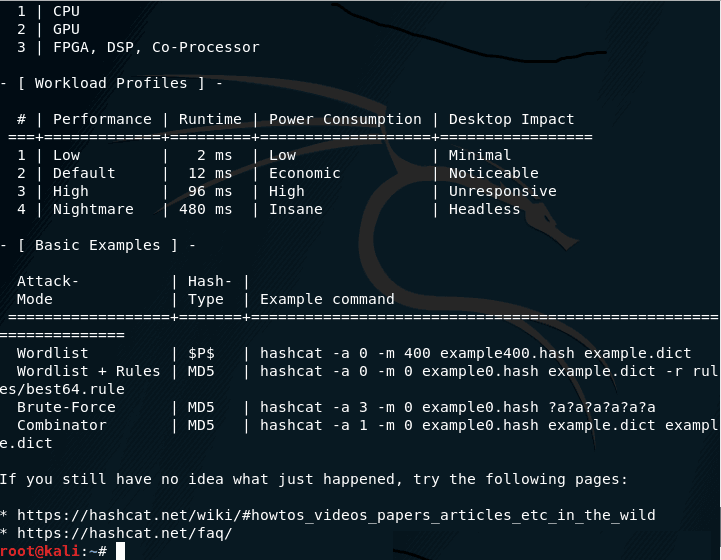This screenshot has width=721, height=560.
Task: Click the 'Default' performance entry
Action: click(84, 173)
